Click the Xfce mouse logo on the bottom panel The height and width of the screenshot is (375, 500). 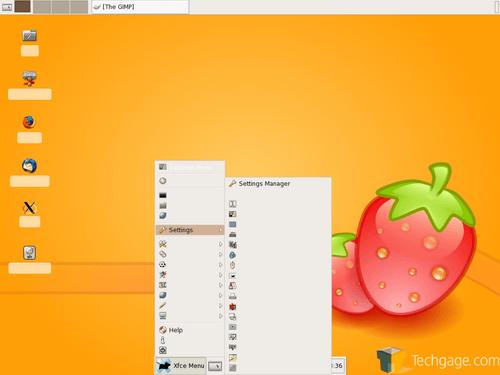point(164,366)
